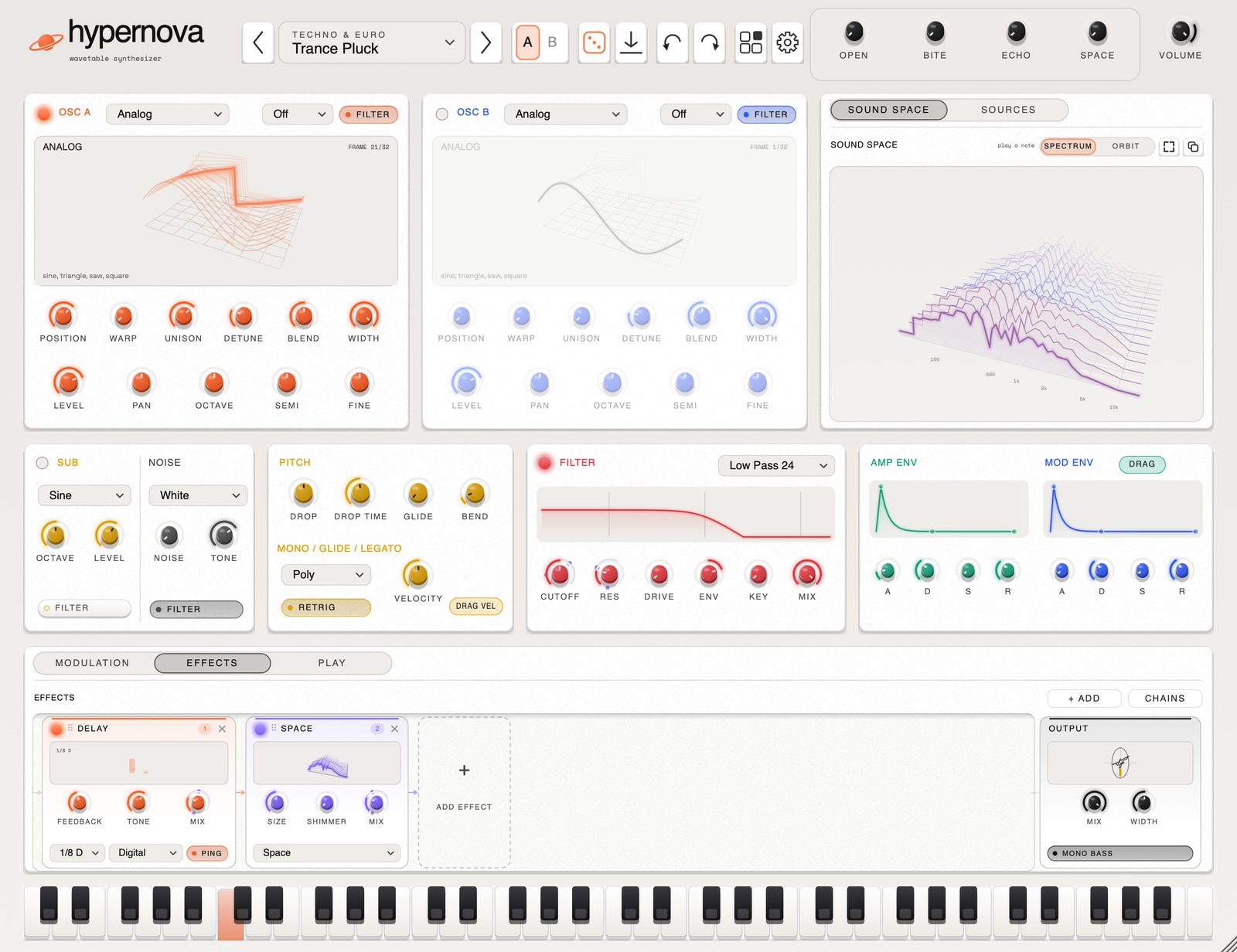Open the 1/8 D delay time dropdown
1237x952 pixels.
78,853
